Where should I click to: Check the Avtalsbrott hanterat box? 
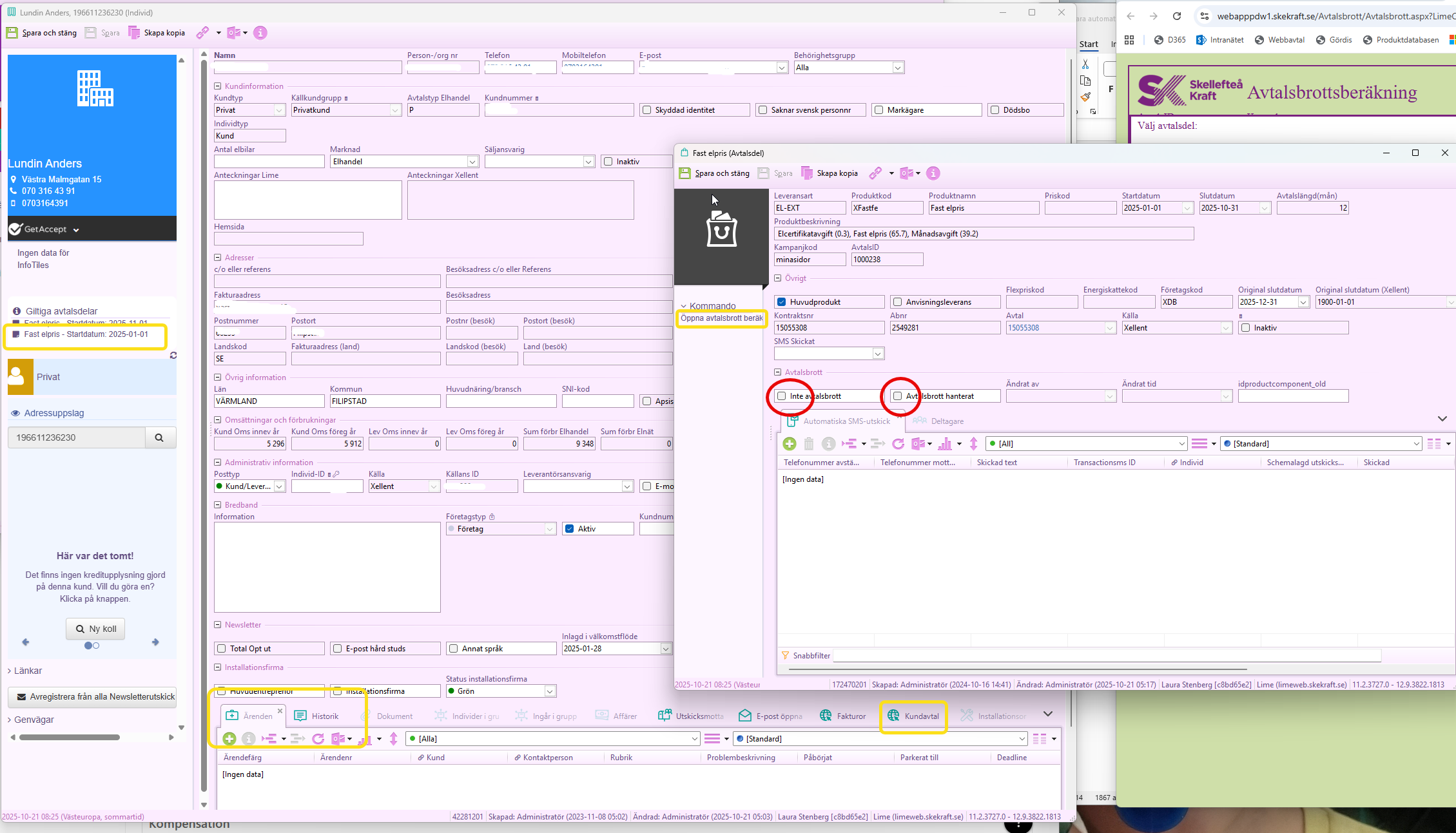click(898, 396)
